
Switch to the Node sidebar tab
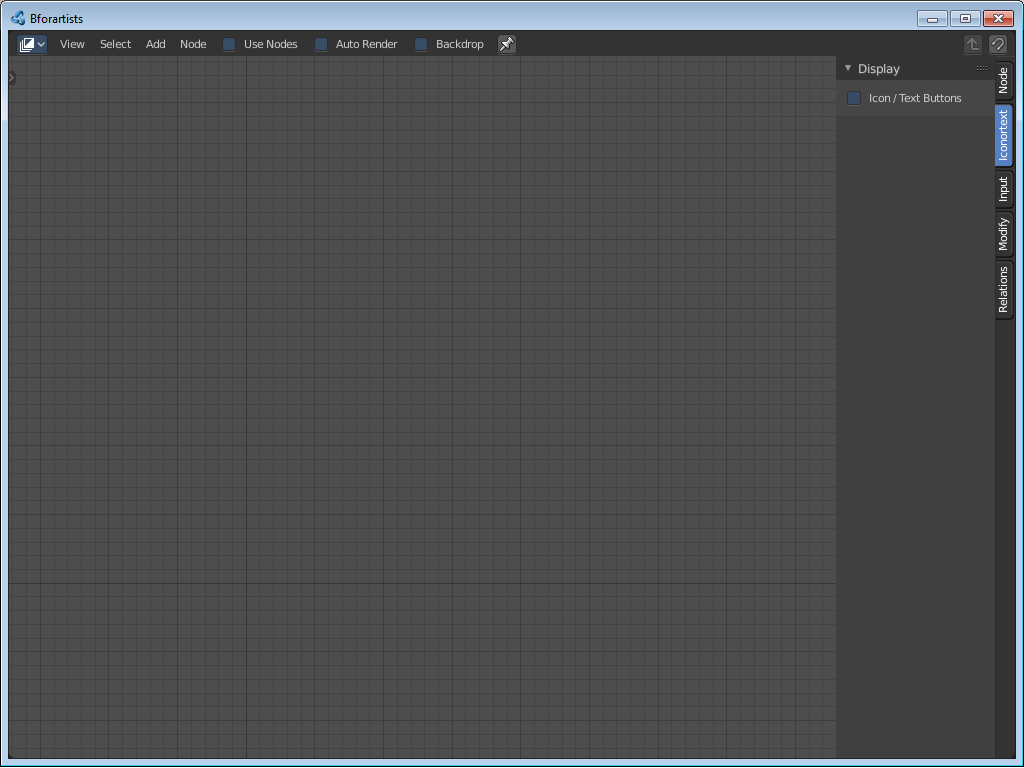pos(1004,80)
